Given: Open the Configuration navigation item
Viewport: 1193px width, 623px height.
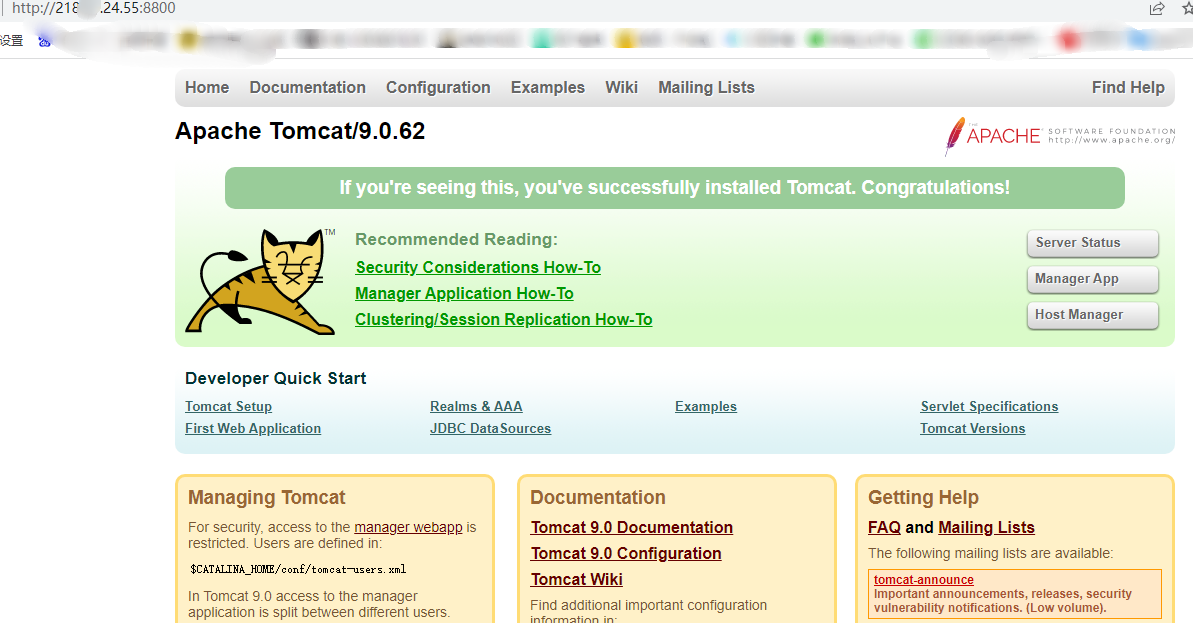Looking at the screenshot, I should (x=438, y=87).
